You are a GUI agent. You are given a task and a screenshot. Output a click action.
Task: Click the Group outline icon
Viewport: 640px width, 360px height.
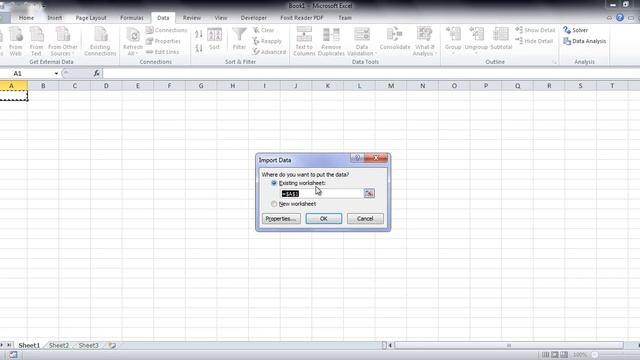click(x=453, y=40)
